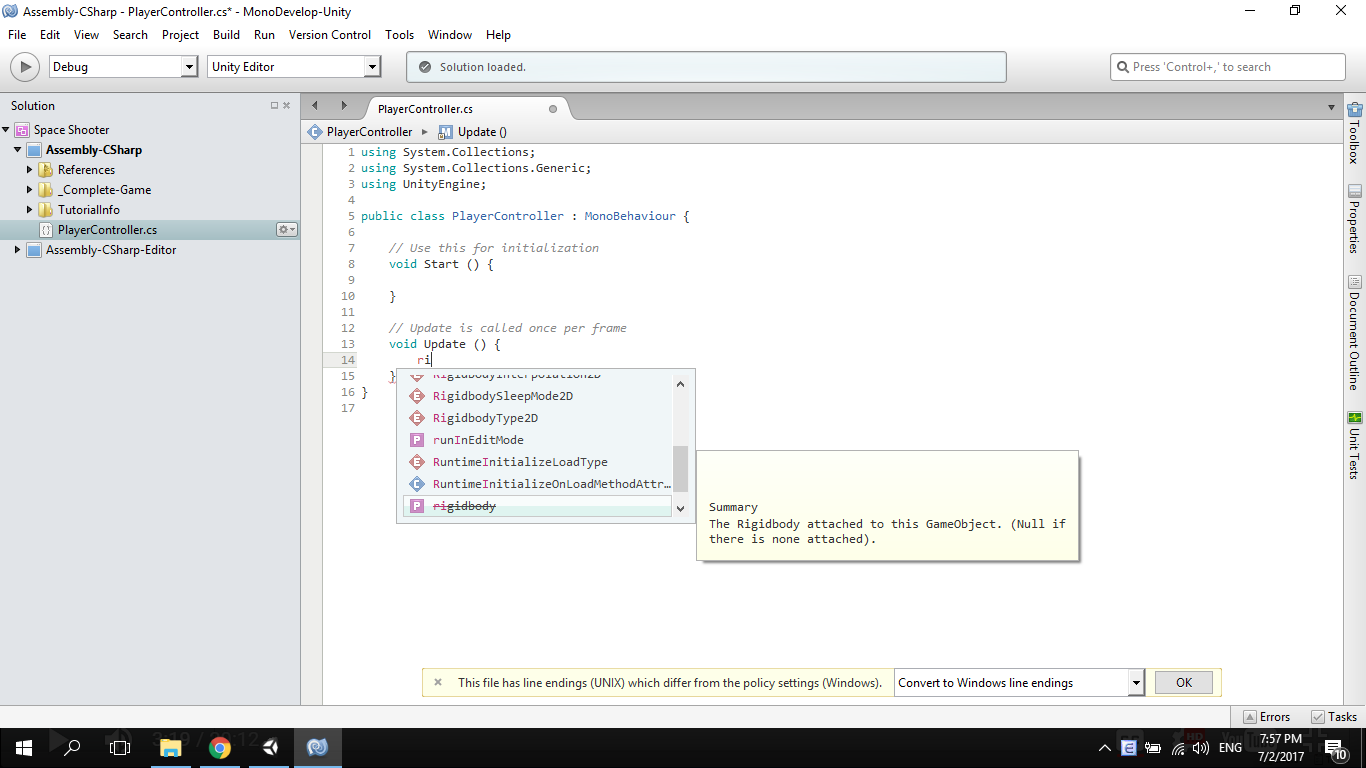Screen dimensions: 1366x768
Task: Open the Version Control menu
Action: (329, 35)
